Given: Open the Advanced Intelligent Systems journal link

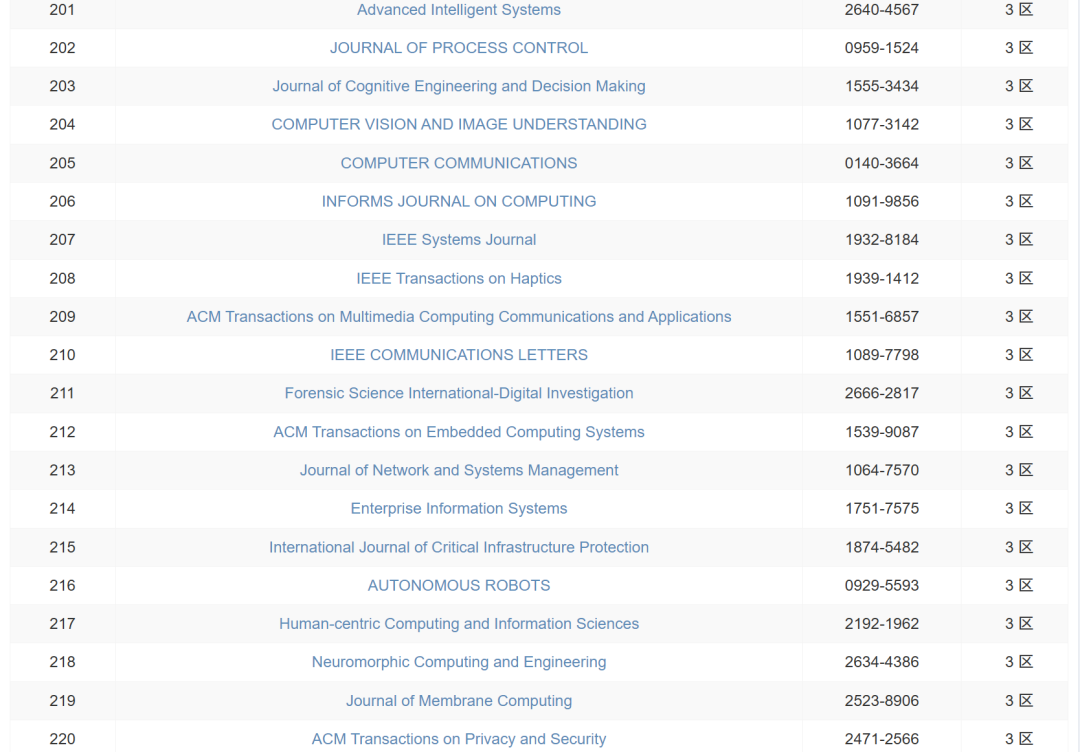Looking at the screenshot, I should pyautogui.click(x=459, y=10).
